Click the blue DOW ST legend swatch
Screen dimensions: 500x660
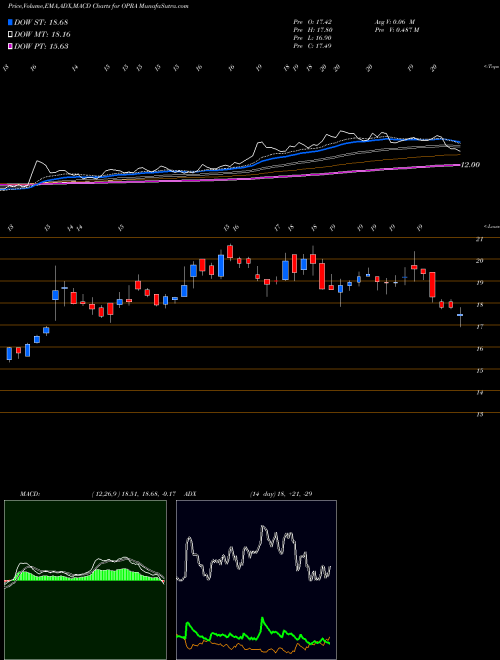pos(10,22)
